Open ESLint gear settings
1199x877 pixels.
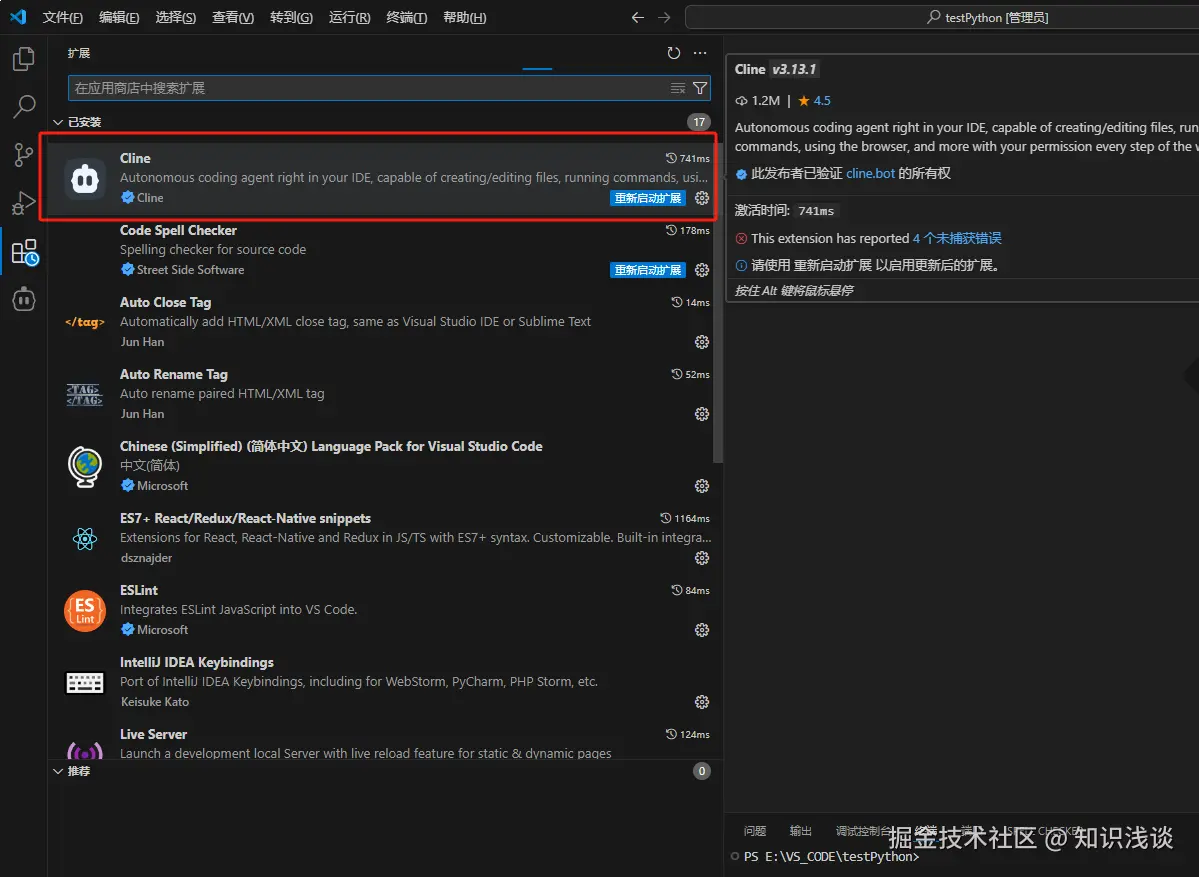tap(702, 630)
